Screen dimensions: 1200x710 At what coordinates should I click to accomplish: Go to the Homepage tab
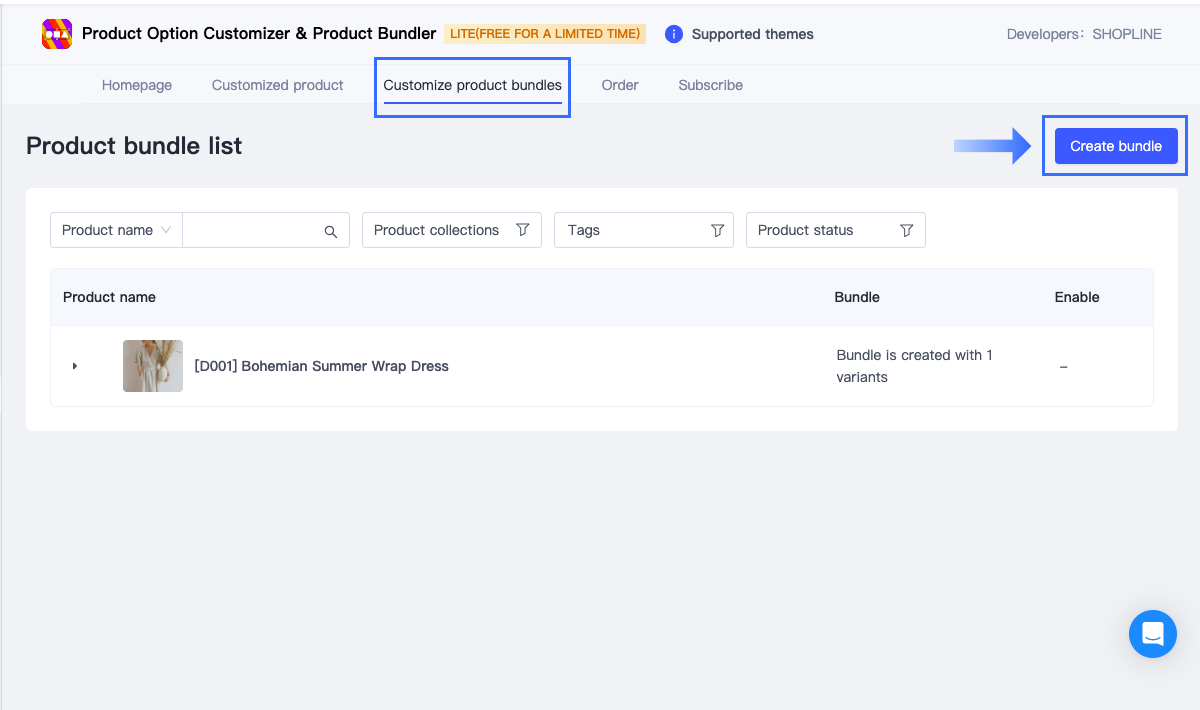136,85
